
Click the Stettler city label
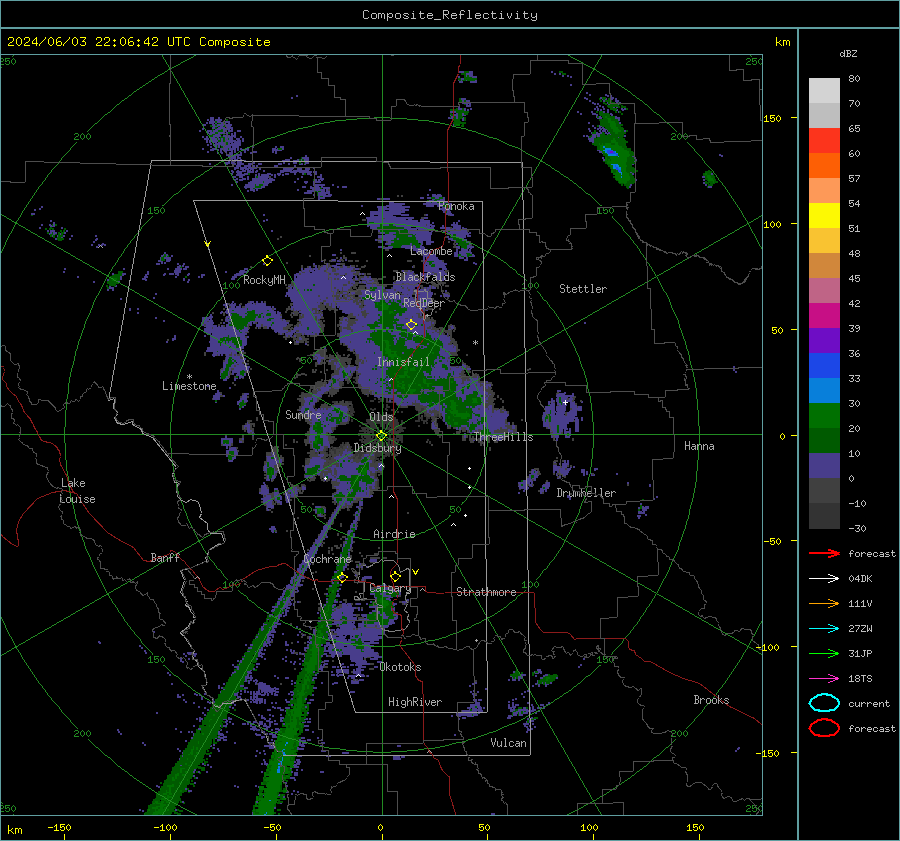point(583,289)
